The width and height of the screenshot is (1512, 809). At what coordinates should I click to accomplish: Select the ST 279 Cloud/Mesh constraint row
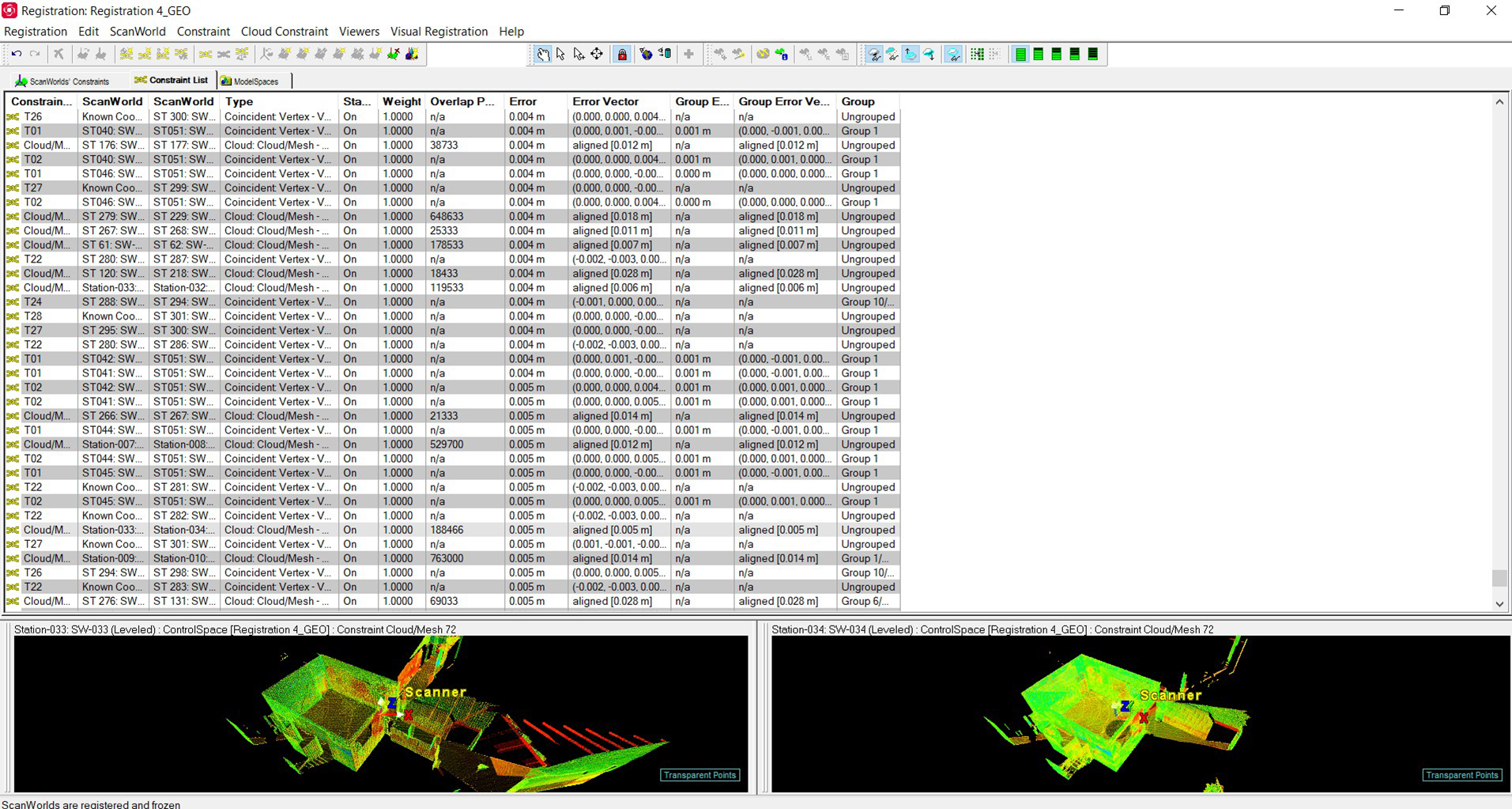click(x=111, y=217)
